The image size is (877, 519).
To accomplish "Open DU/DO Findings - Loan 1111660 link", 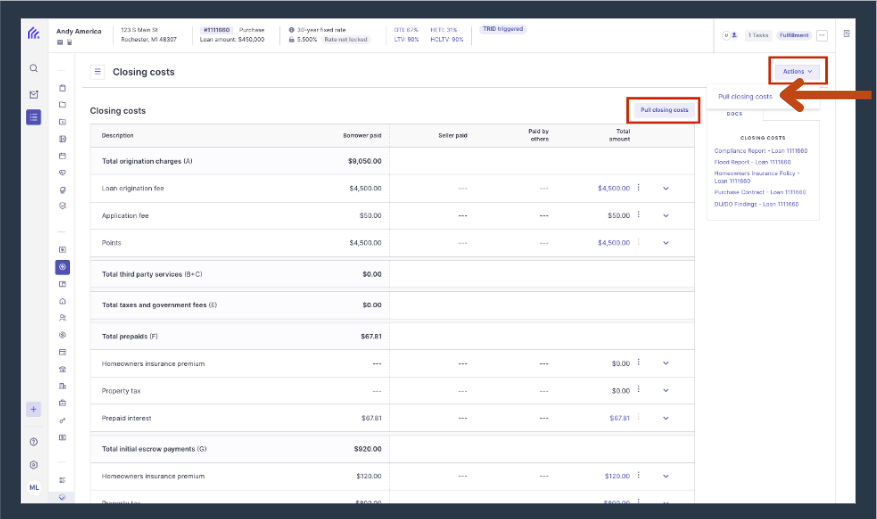I will tap(756, 204).
